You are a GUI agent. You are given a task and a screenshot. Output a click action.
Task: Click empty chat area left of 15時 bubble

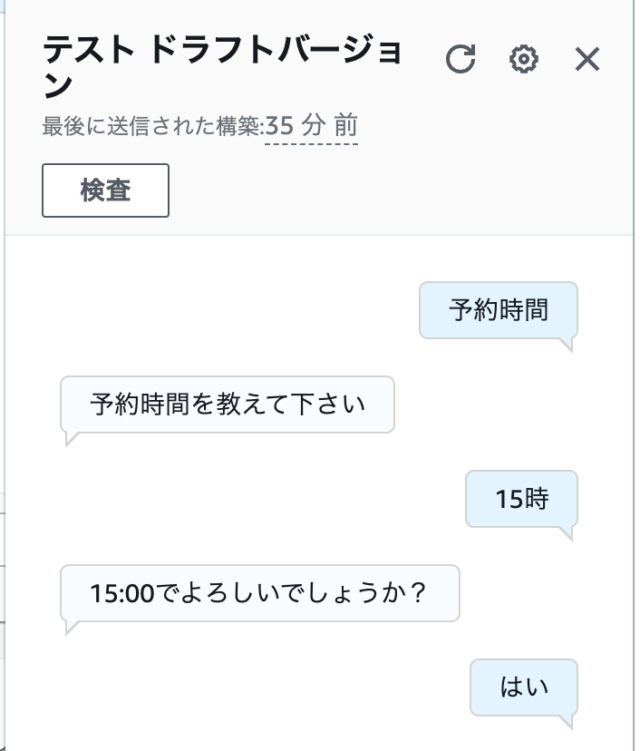[x=259, y=499]
